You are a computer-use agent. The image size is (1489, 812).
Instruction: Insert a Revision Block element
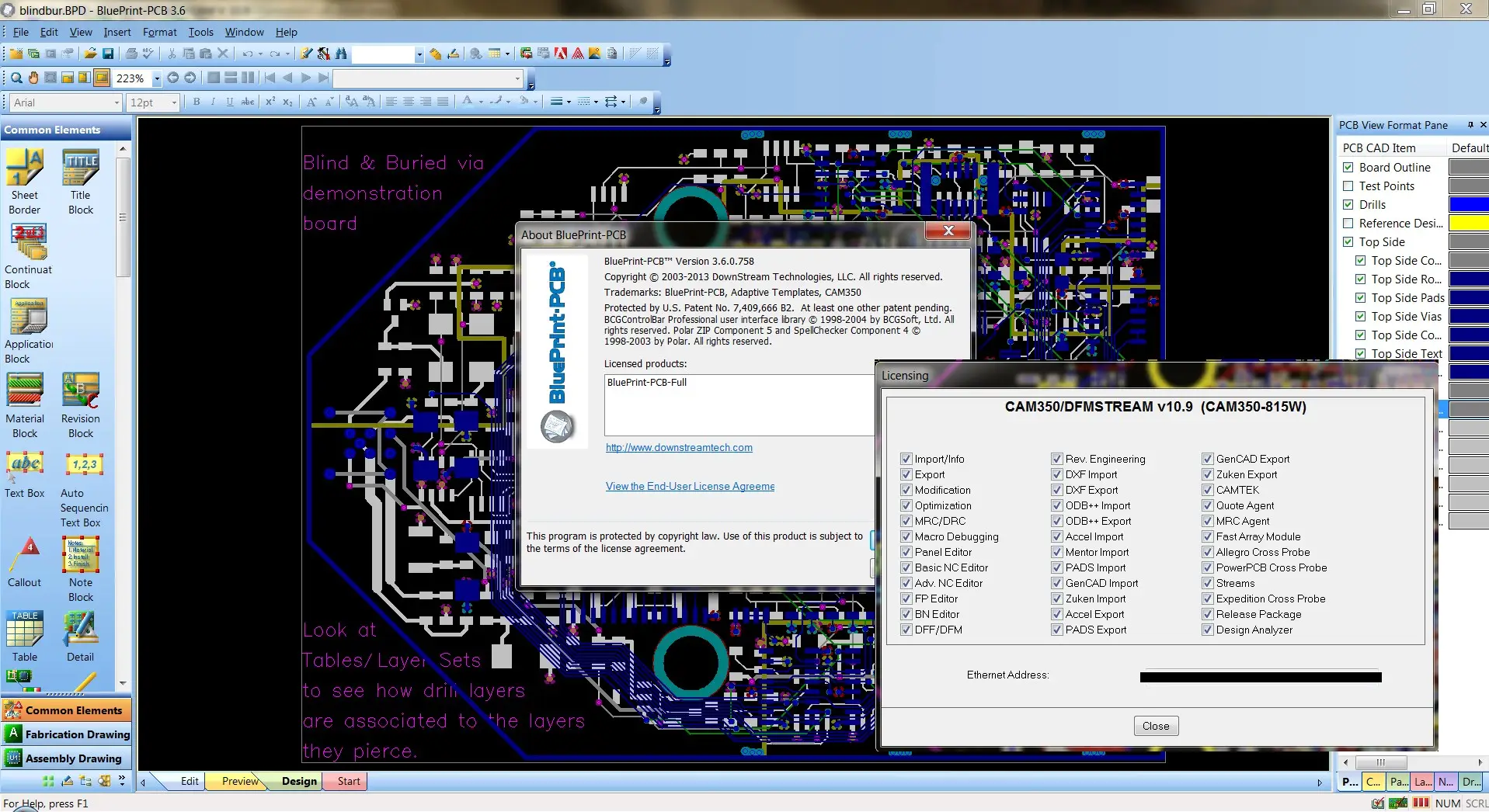click(80, 405)
